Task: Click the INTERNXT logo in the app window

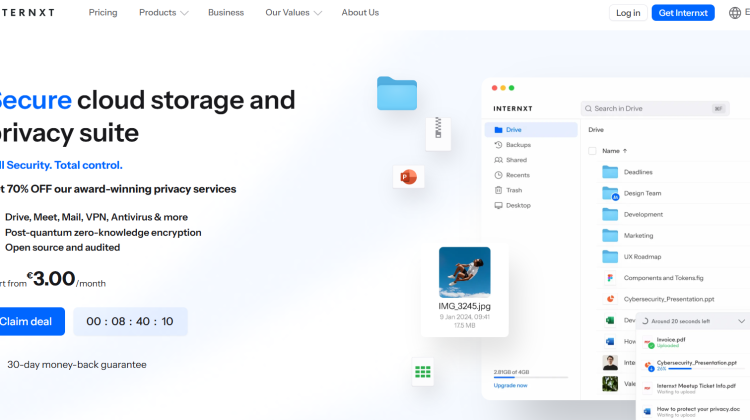Action: 513,109
